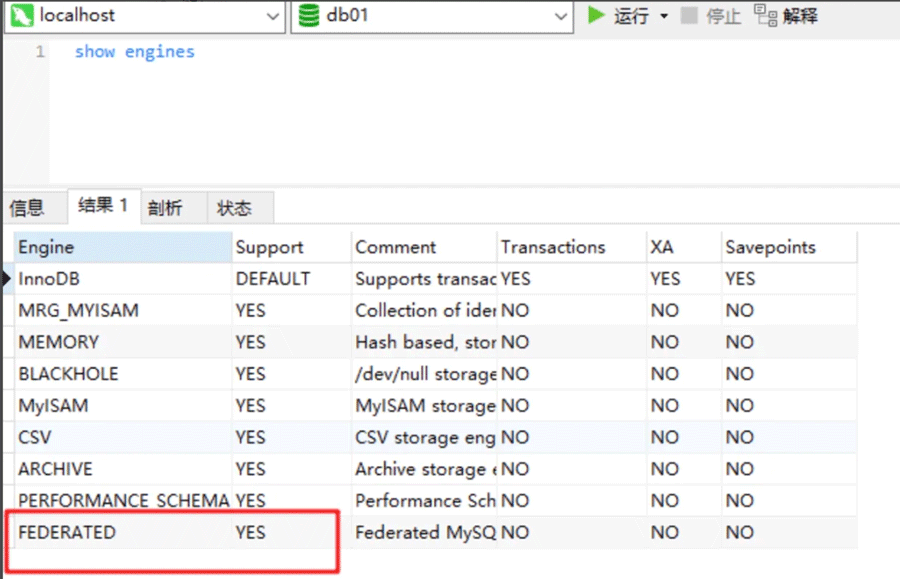
Task: Click the '/dev/null storage' comment cell
Action: pyautogui.click(x=424, y=374)
